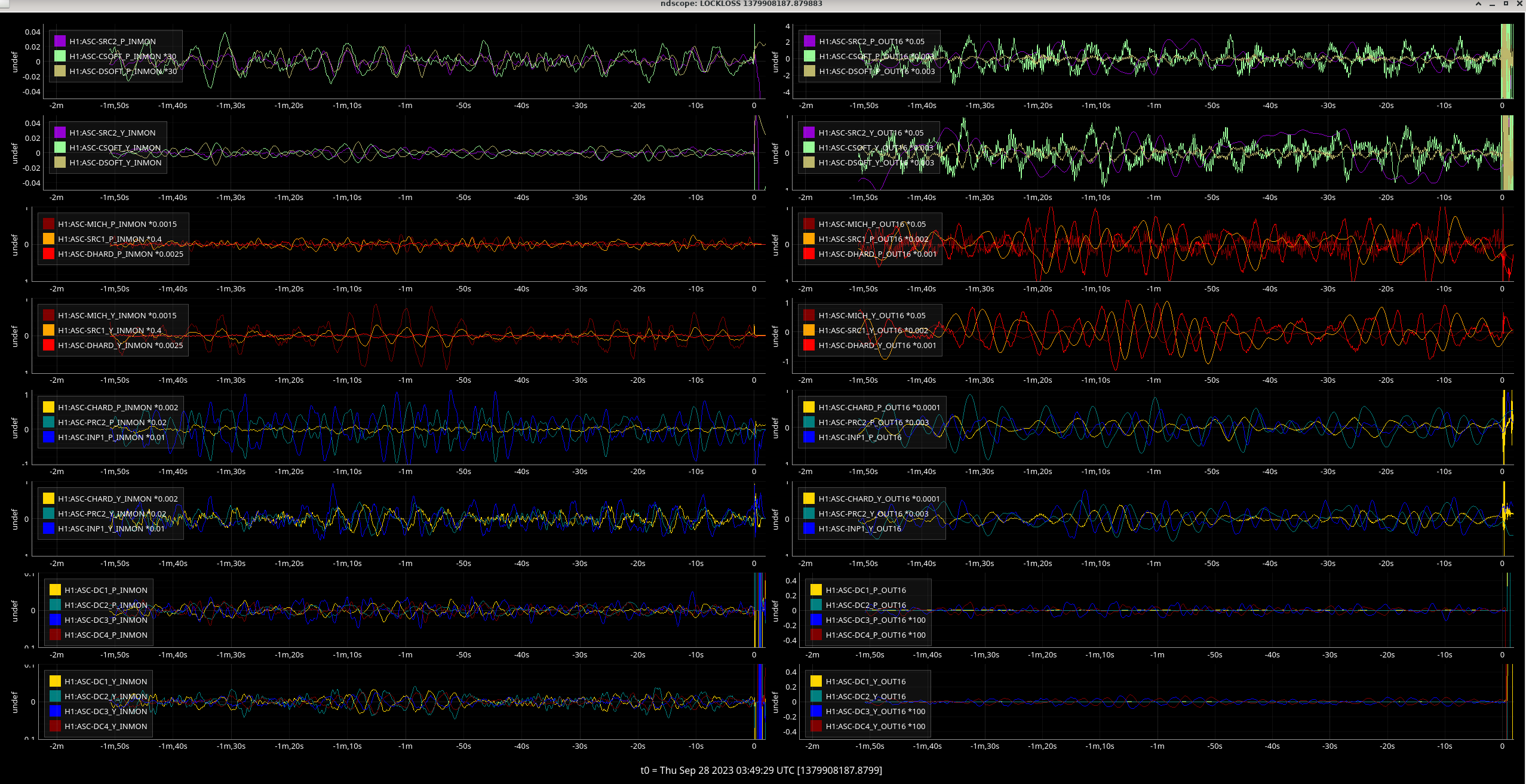Viewport: 1526px width, 784px height.
Task: Click the yellow swatch for H1:ASC-CHARD_P_INMON *0.002
Action: (x=48, y=407)
